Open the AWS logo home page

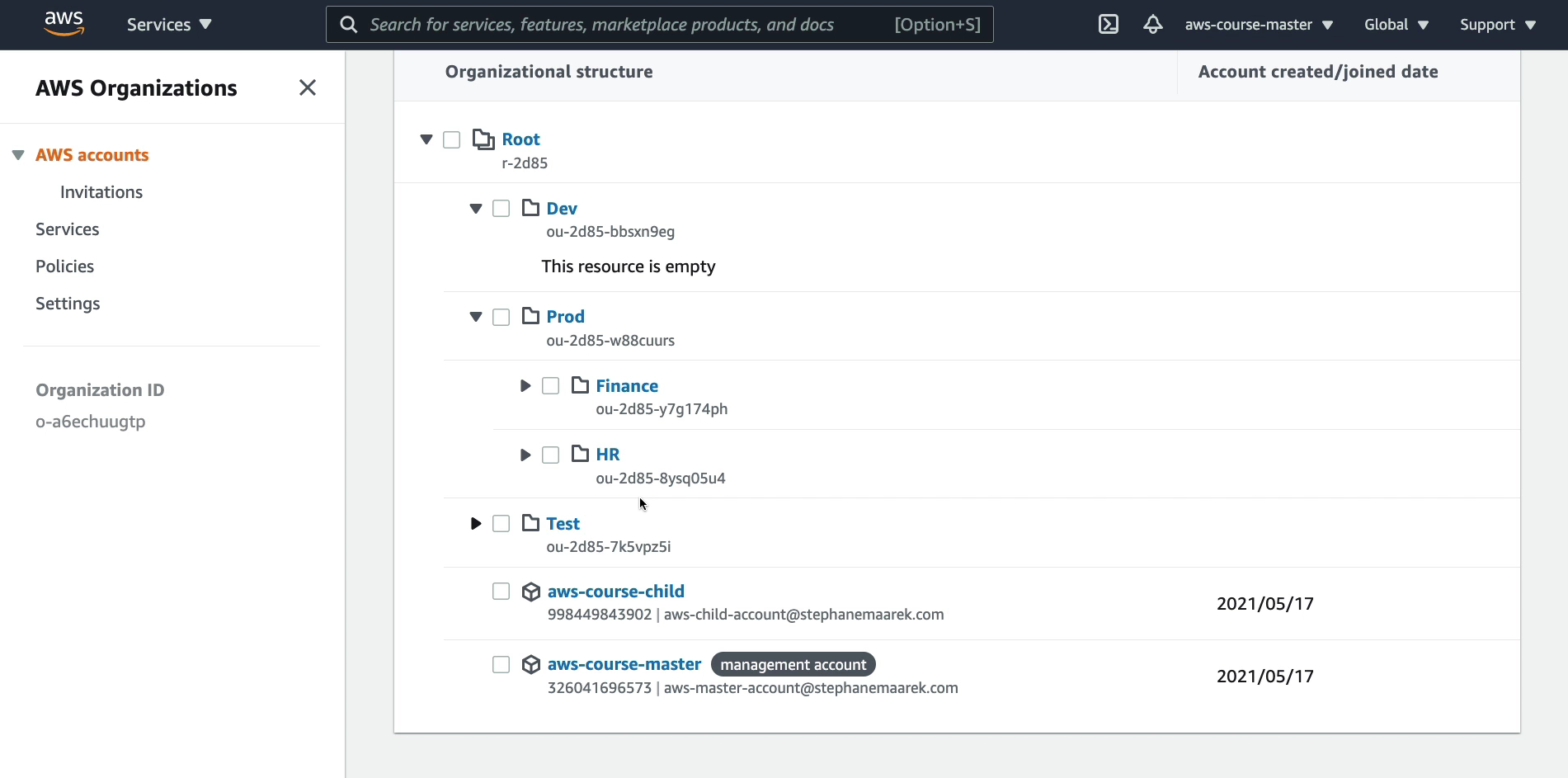click(64, 24)
